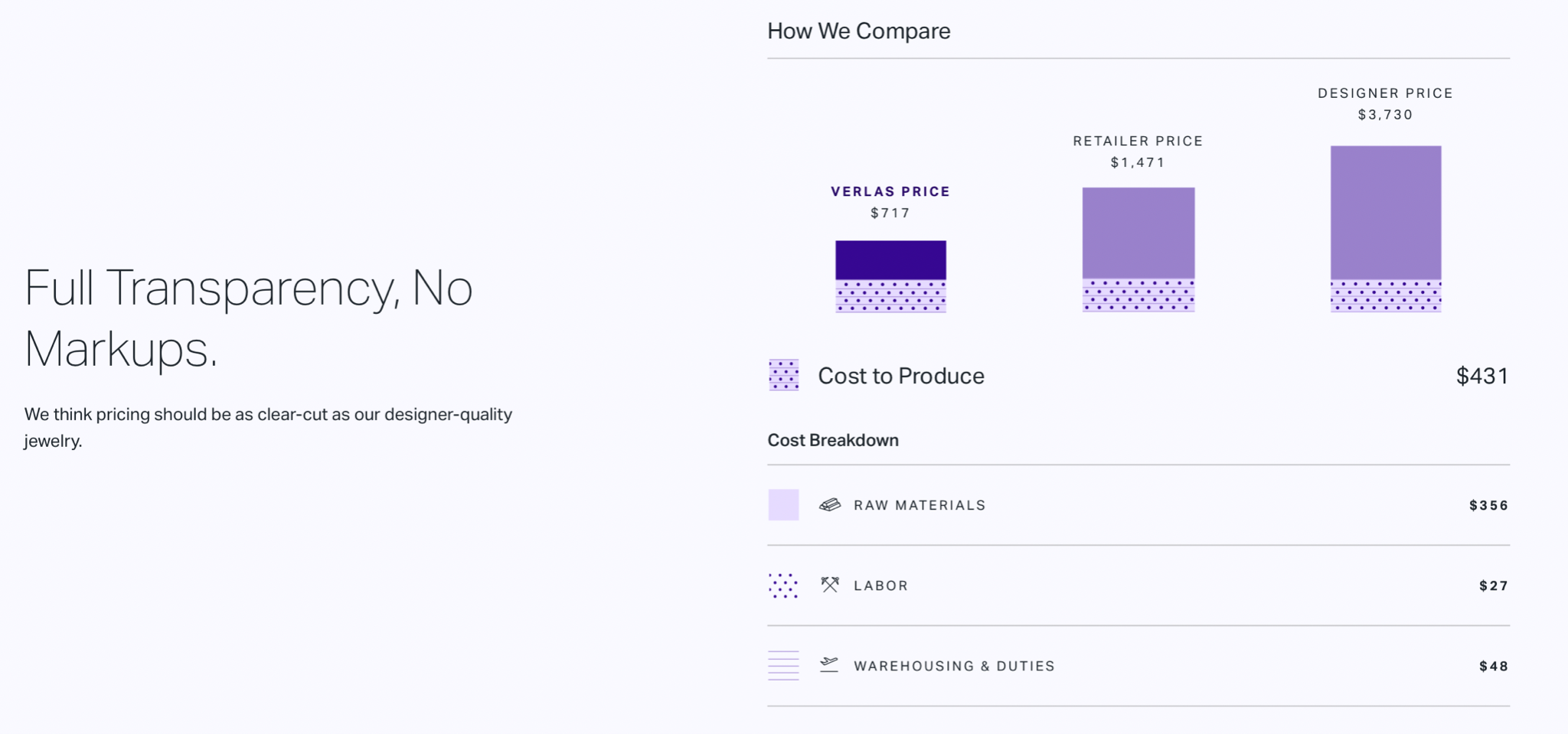Click the $717 price value
This screenshot has height=734, width=1568.
pyautogui.click(x=890, y=213)
